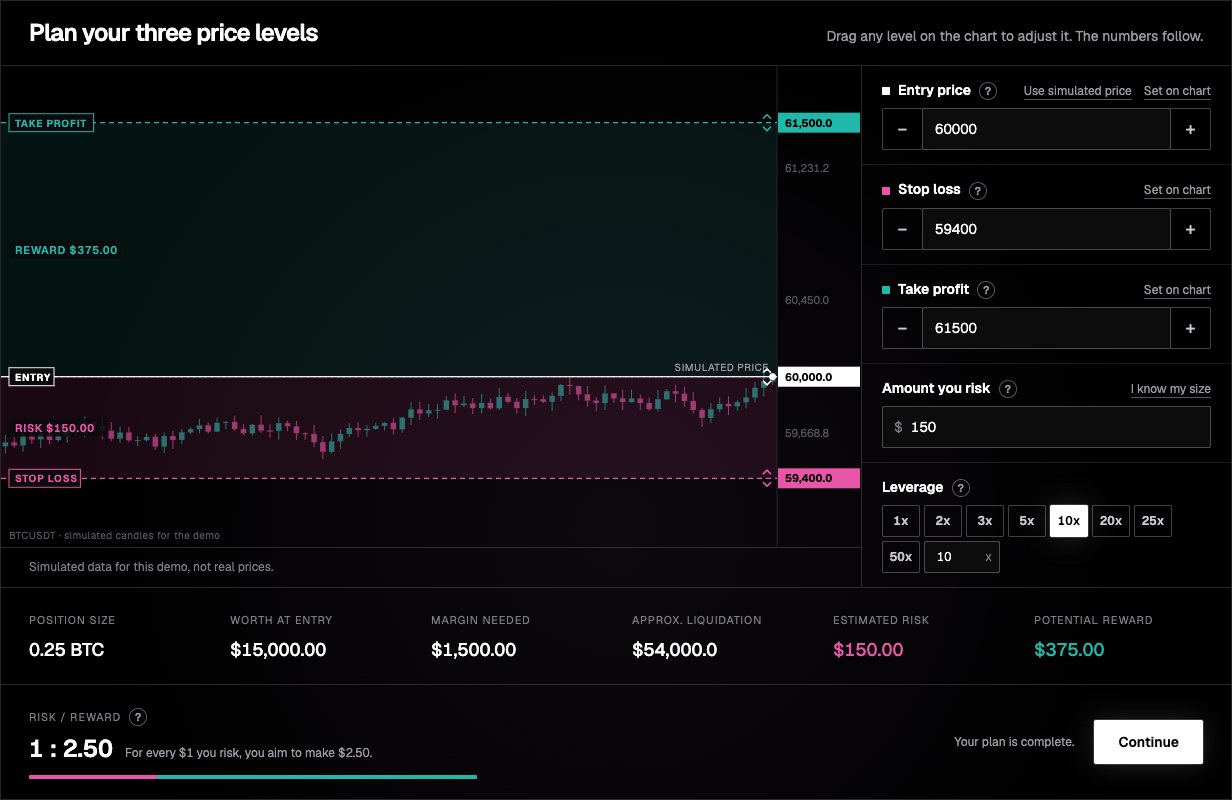Click 'Your plan is complete.' status text
This screenshot has width=1232, height=800.
tap(1014, 742)
